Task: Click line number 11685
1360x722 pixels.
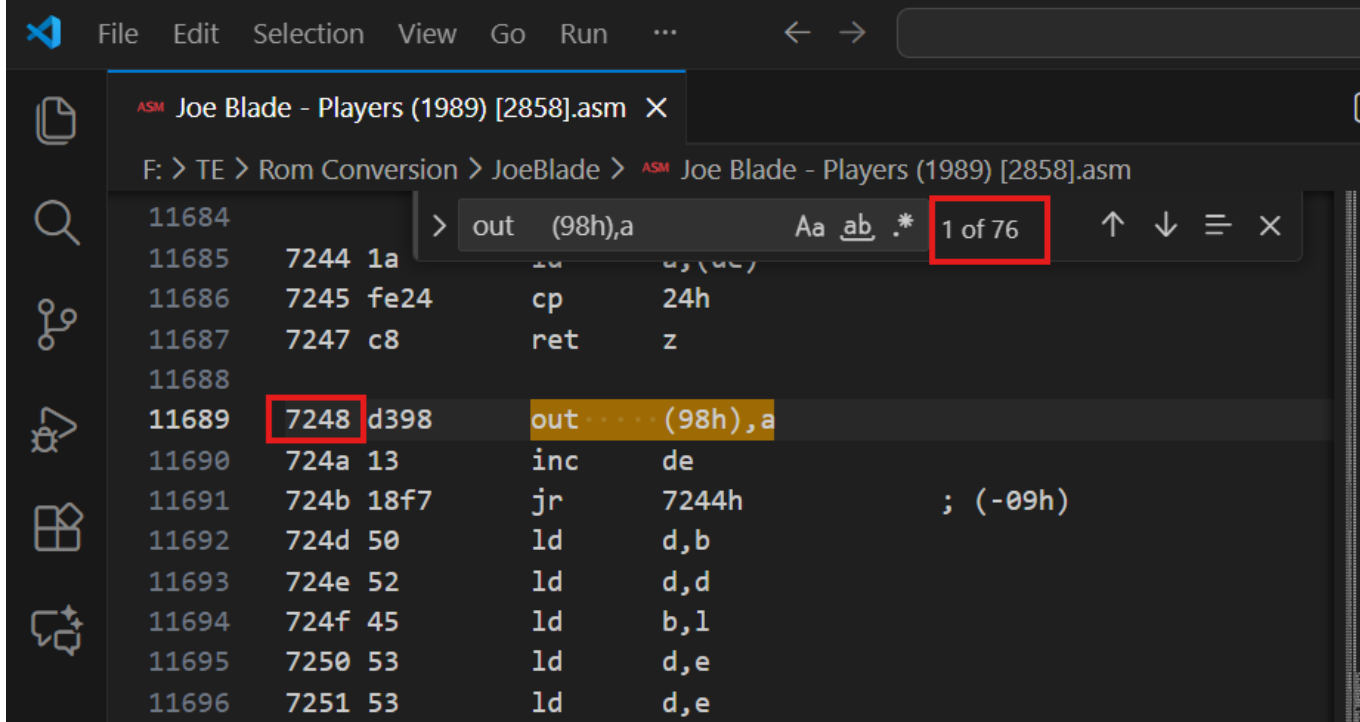Action: [189, 258]
